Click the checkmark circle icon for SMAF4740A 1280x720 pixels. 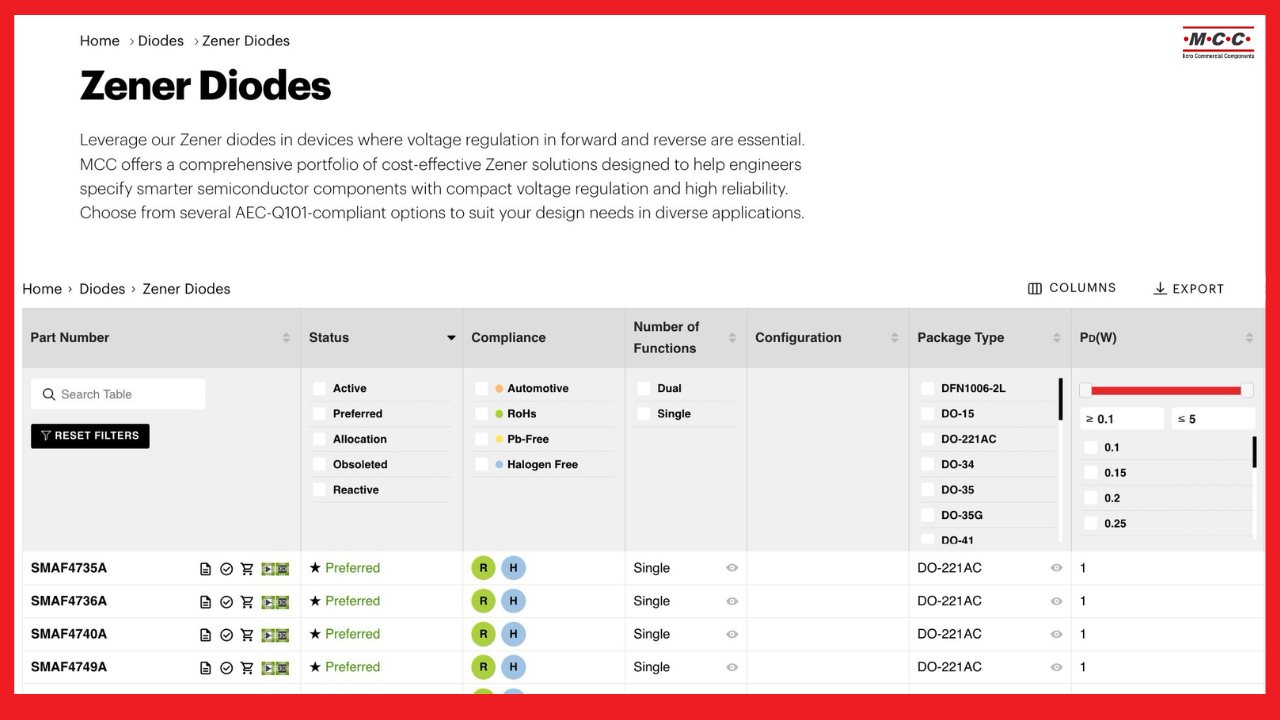tap(227, 635)
